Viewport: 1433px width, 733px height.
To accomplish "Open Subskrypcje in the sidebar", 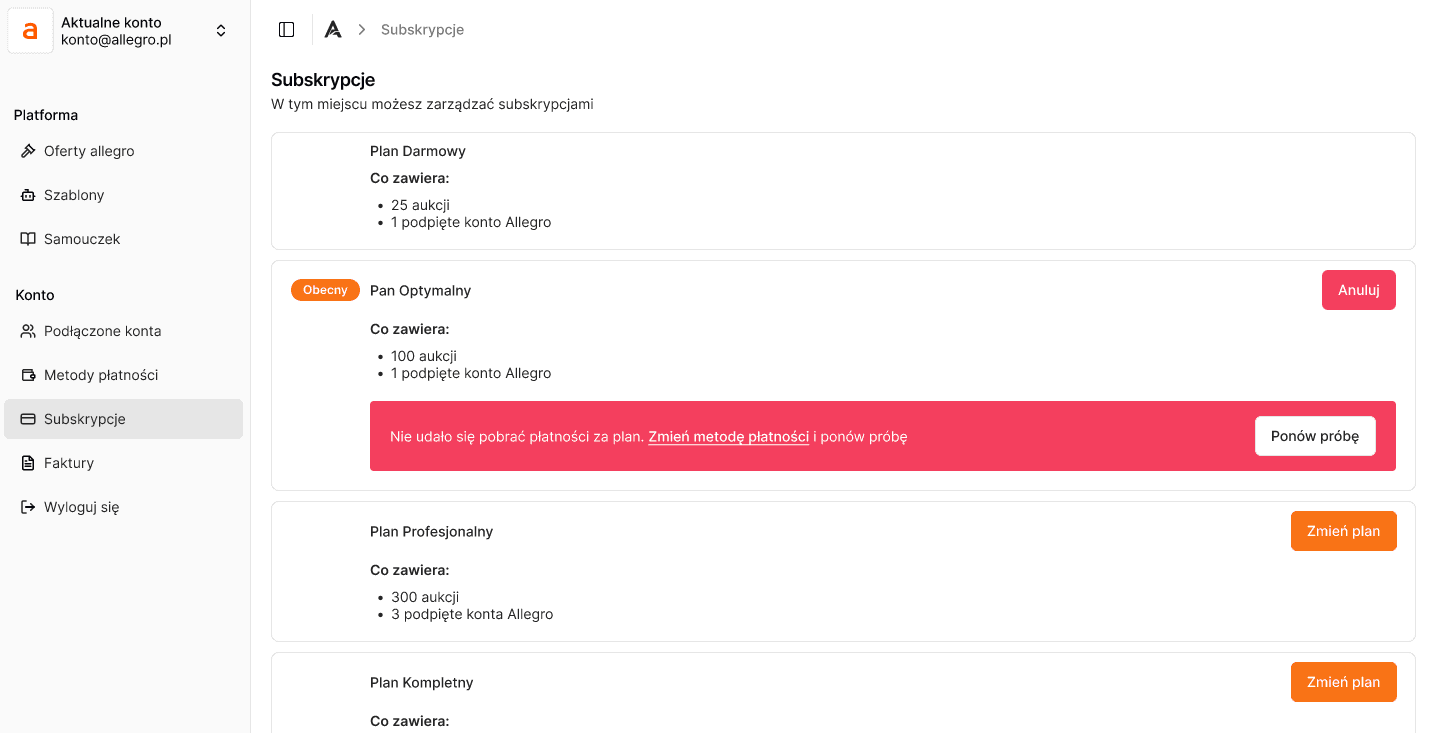I will point(85,419).
